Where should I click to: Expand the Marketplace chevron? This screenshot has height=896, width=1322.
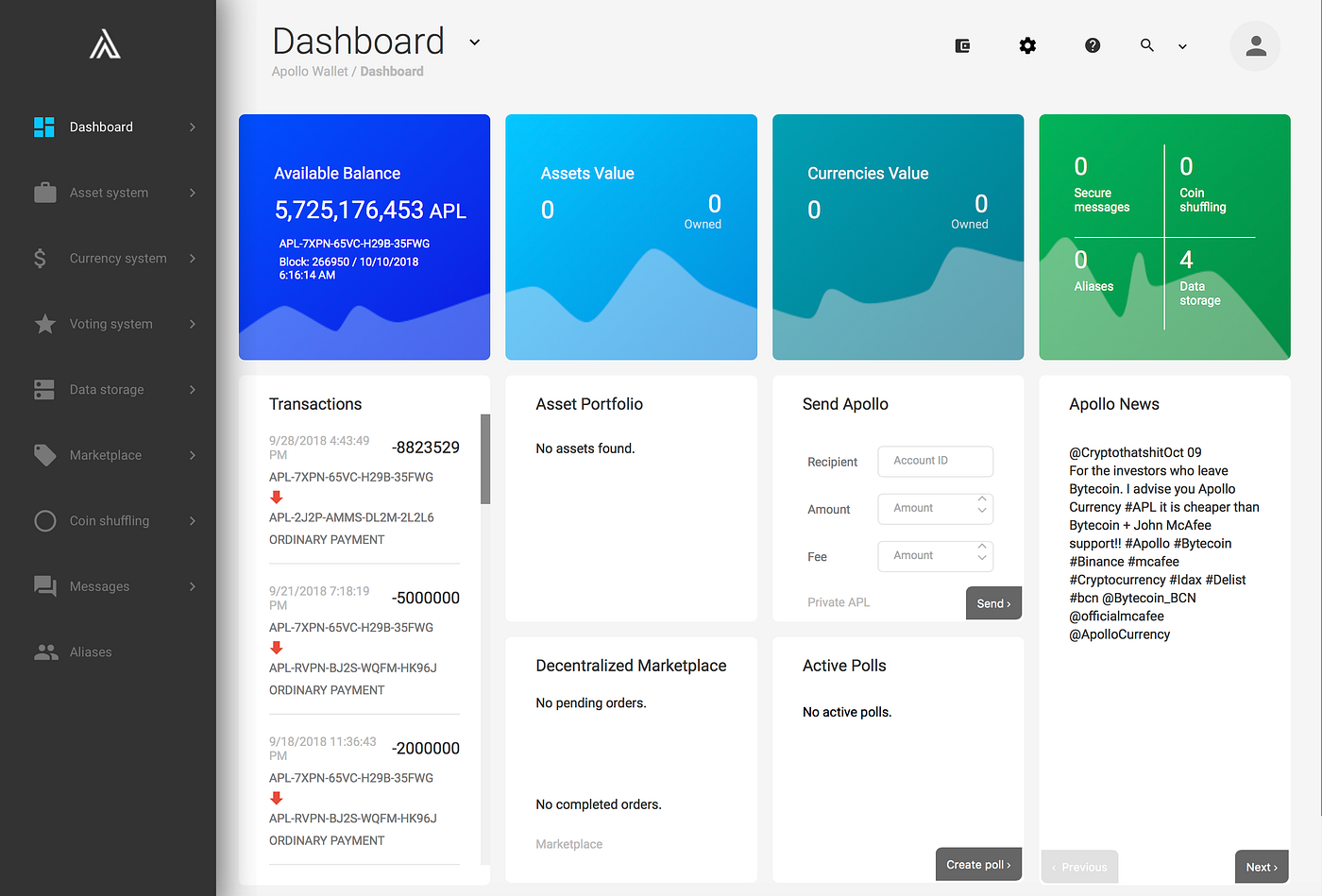pos(193,455)
